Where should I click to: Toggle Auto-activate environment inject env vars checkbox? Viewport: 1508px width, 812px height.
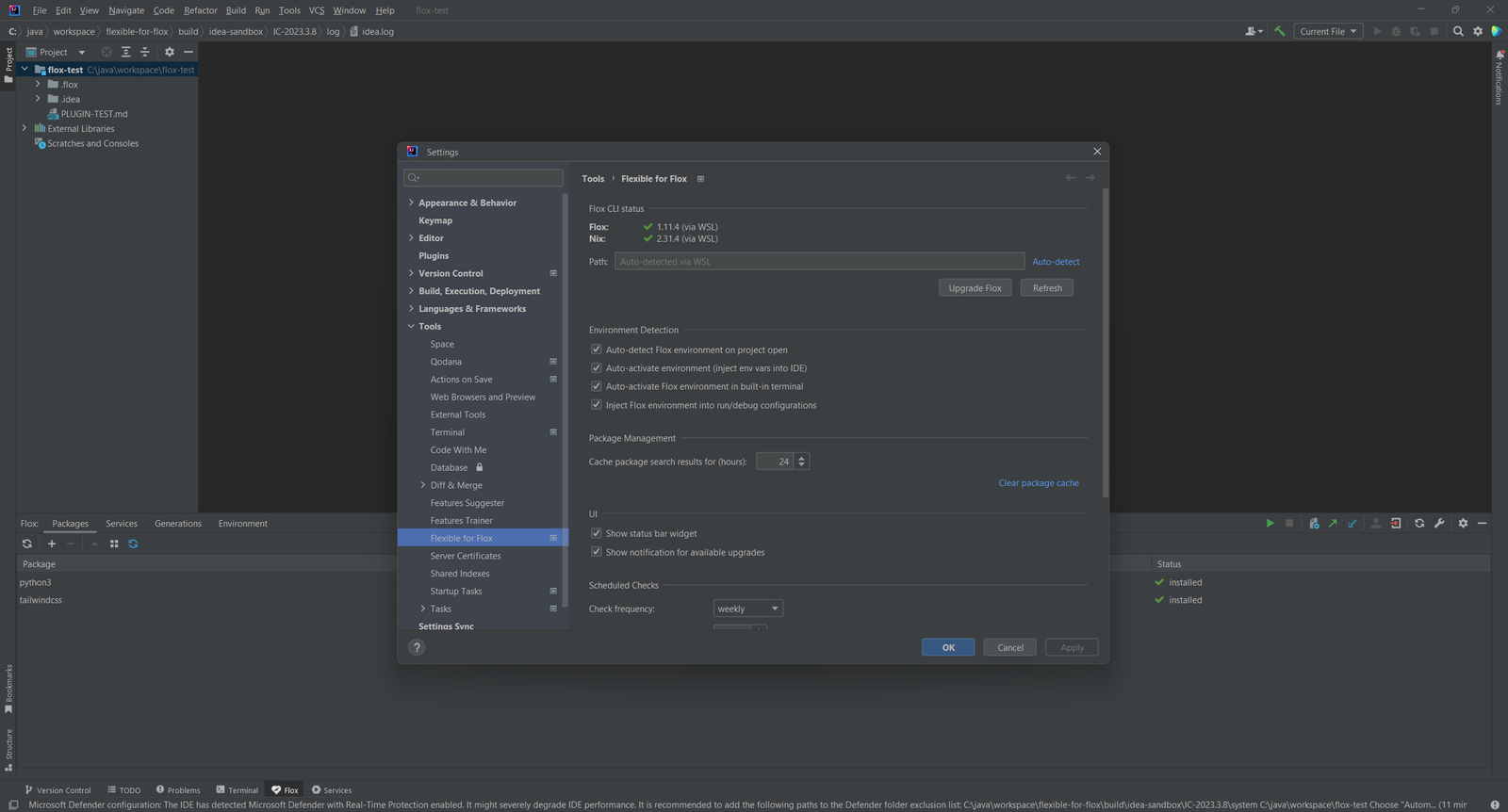(x=596, y=368)
